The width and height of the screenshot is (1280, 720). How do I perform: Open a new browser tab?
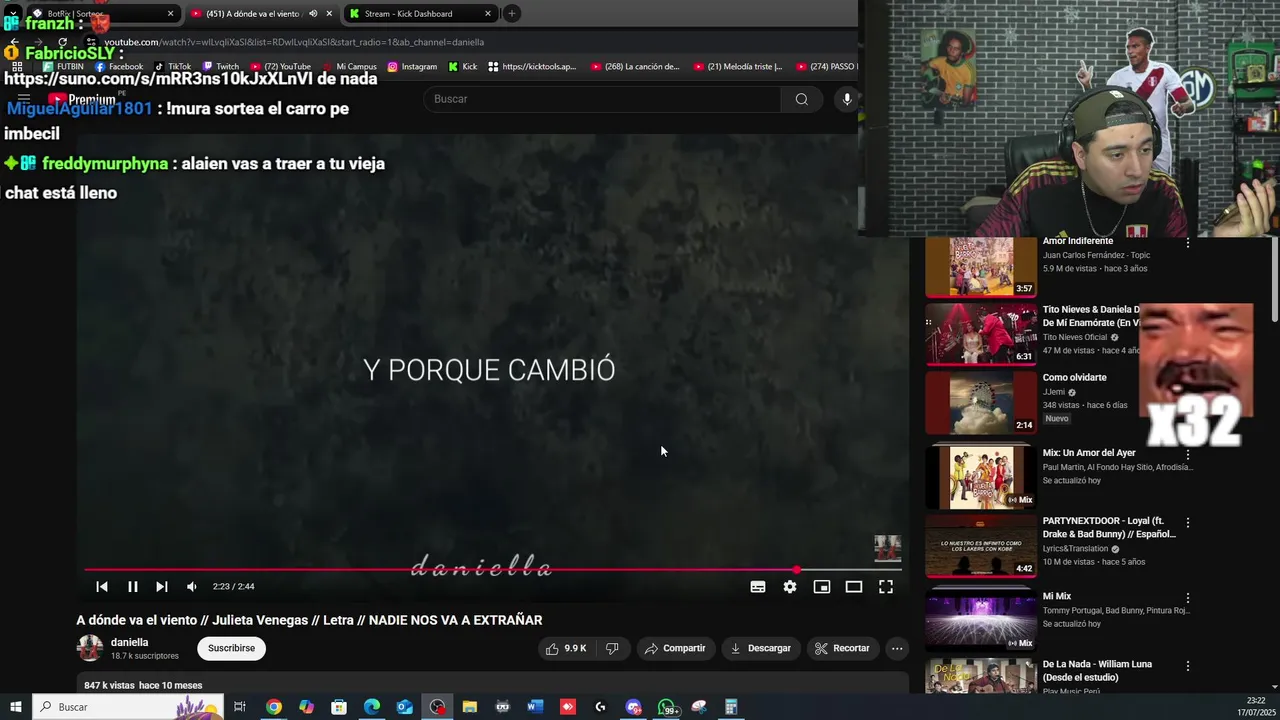(512, 14)
